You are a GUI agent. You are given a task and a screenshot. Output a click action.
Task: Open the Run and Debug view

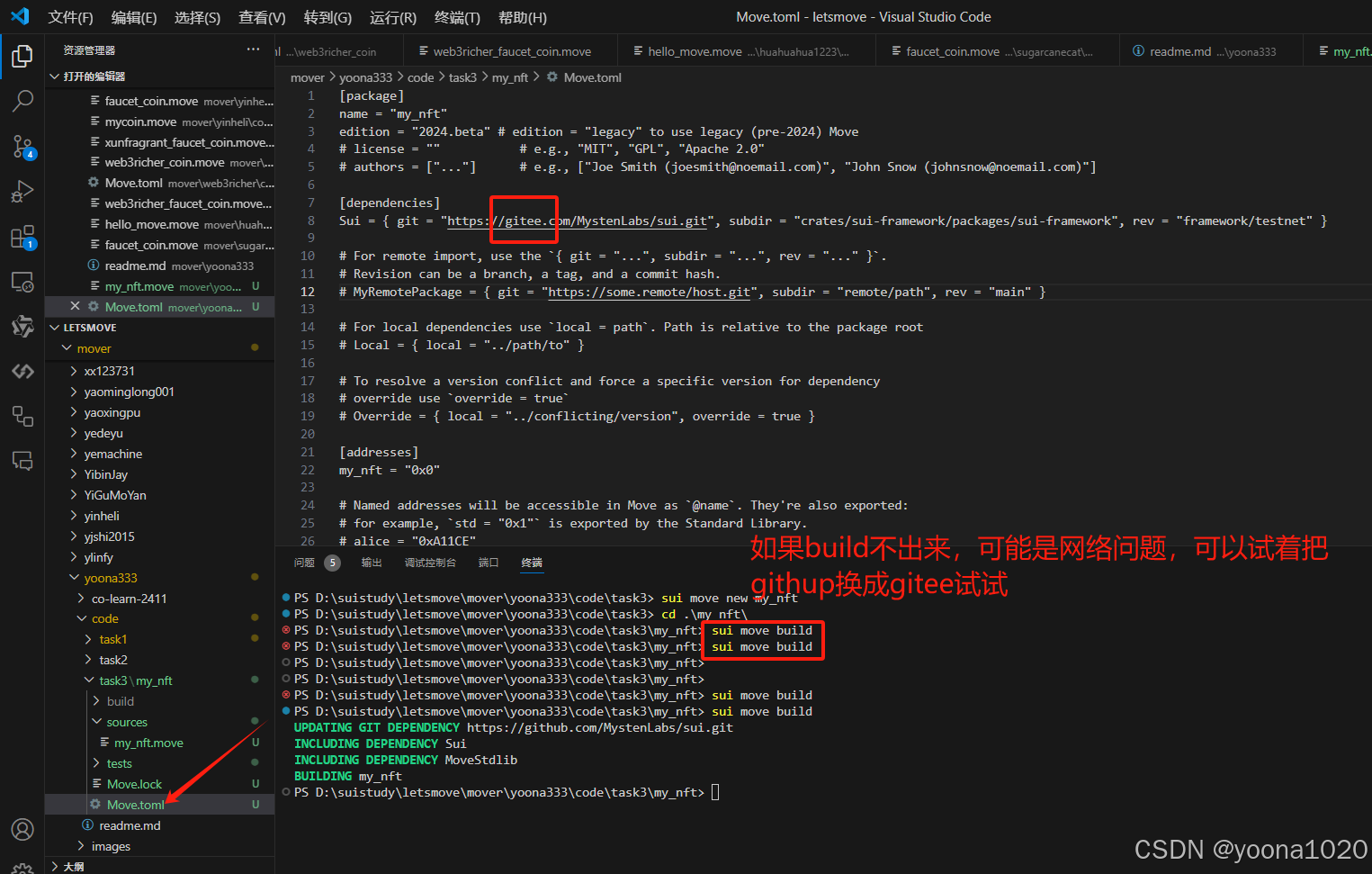[22, 191]
